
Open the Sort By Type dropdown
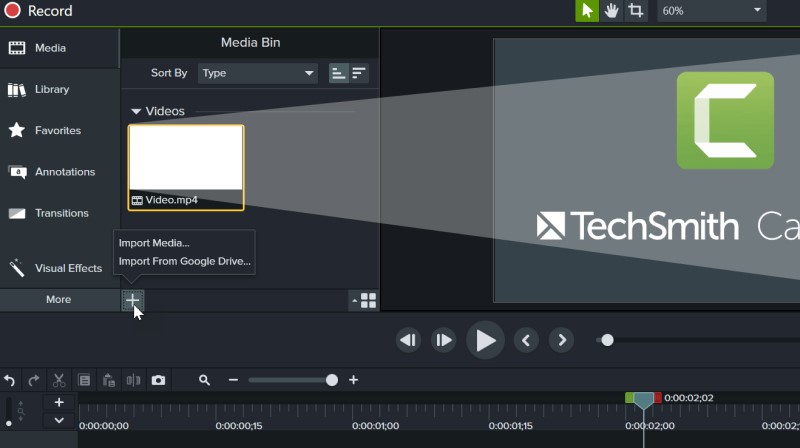pos(258,73)
